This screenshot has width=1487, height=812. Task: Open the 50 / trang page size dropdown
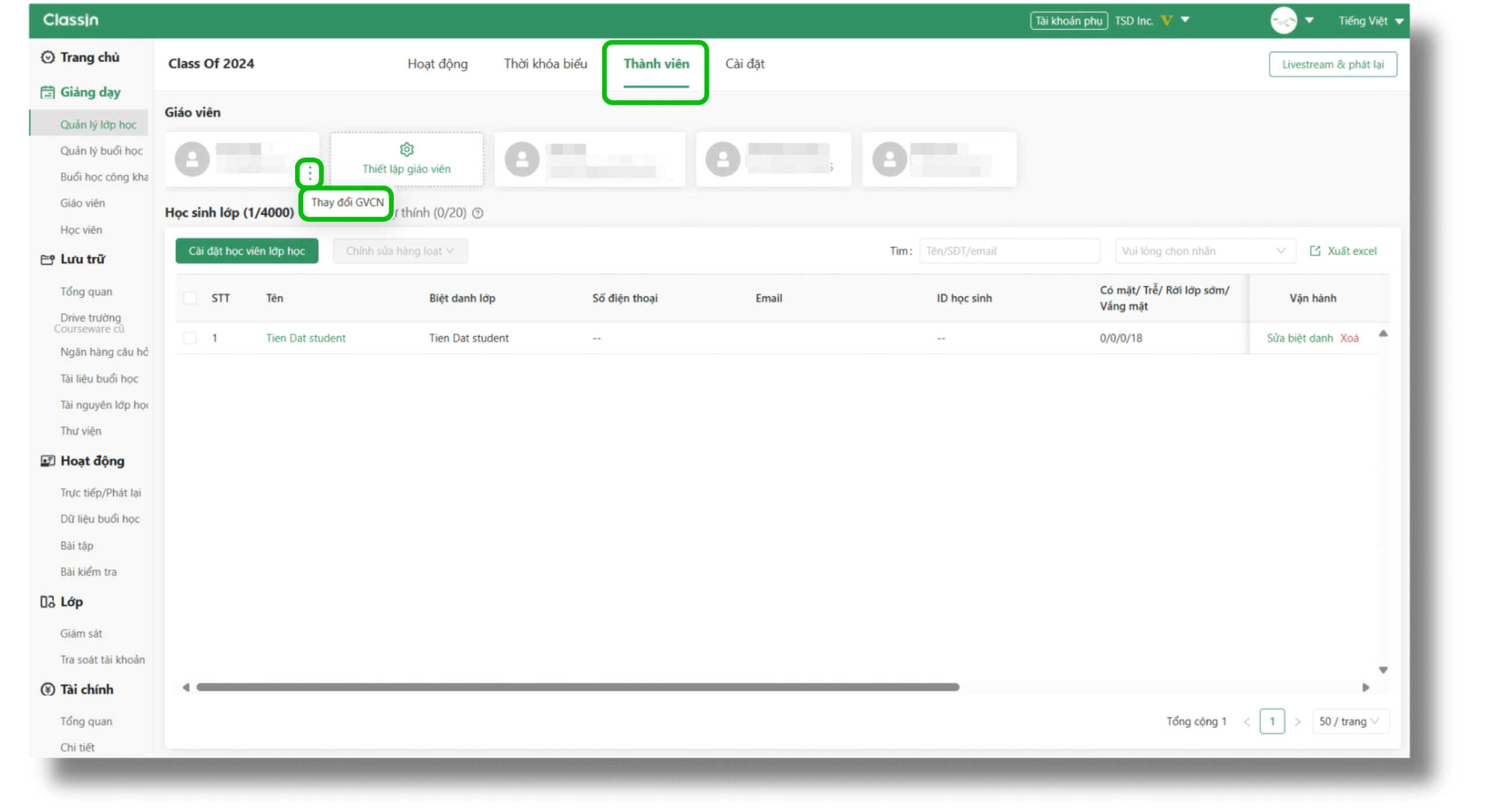click(x=1349, y=721)
